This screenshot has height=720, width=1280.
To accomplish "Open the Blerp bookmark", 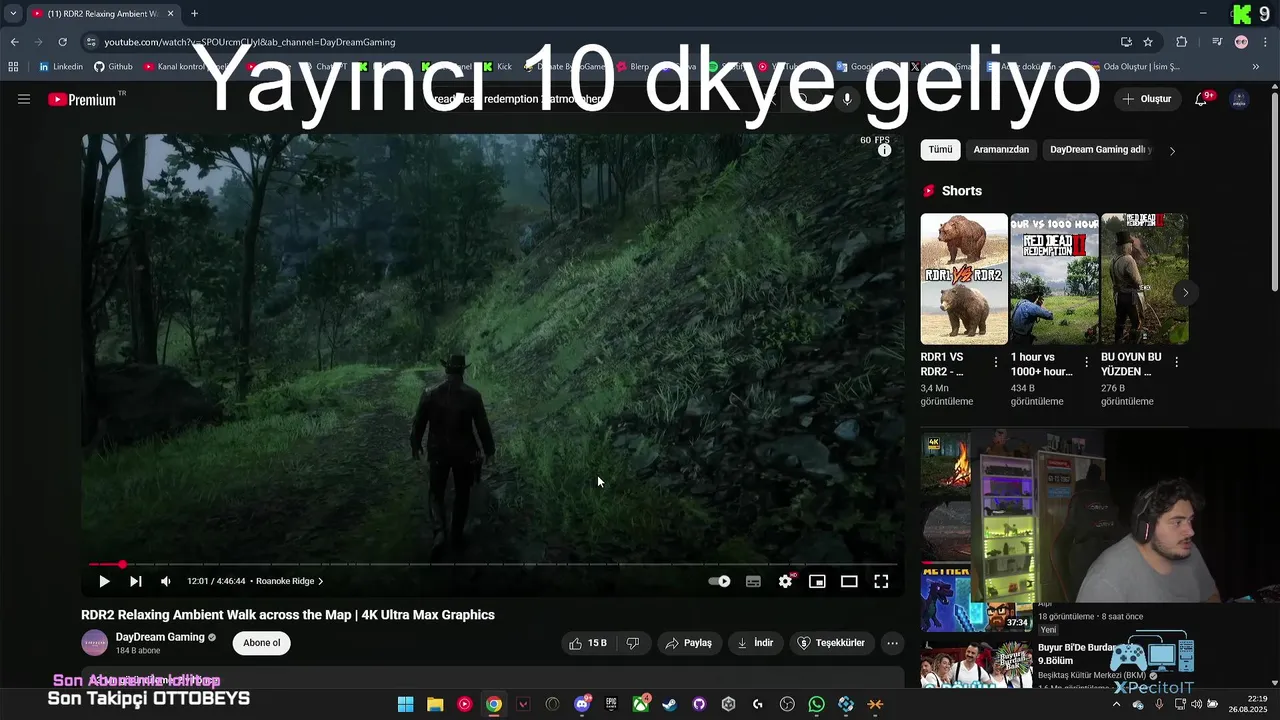I will click(632, 67).
